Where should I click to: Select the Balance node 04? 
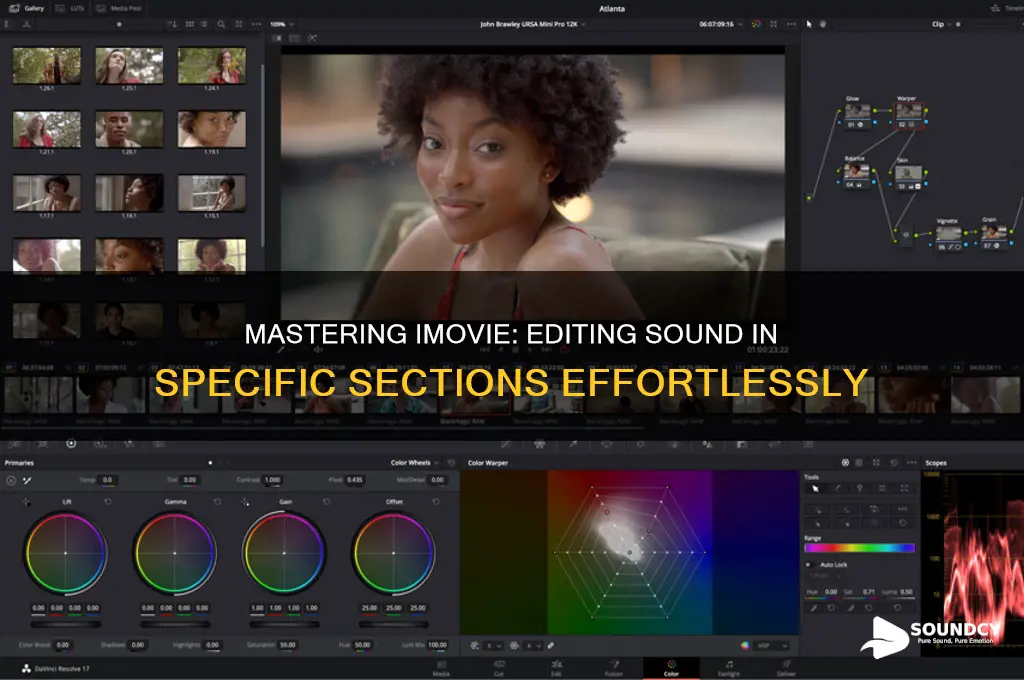856,174
